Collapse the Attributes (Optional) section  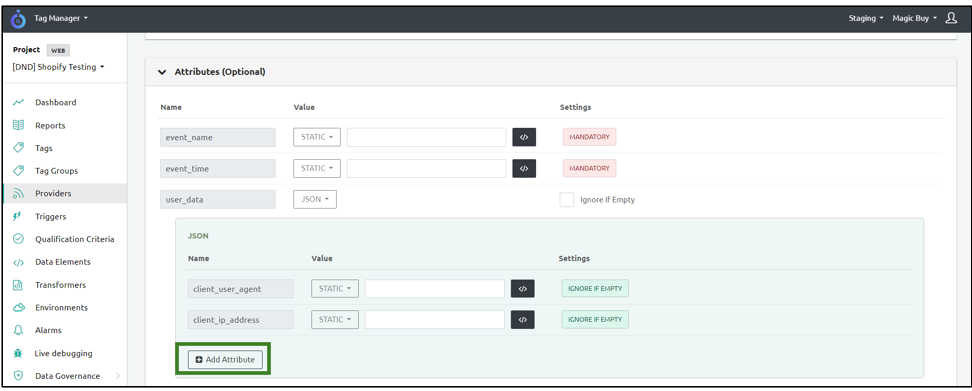[x=162, y=72]
